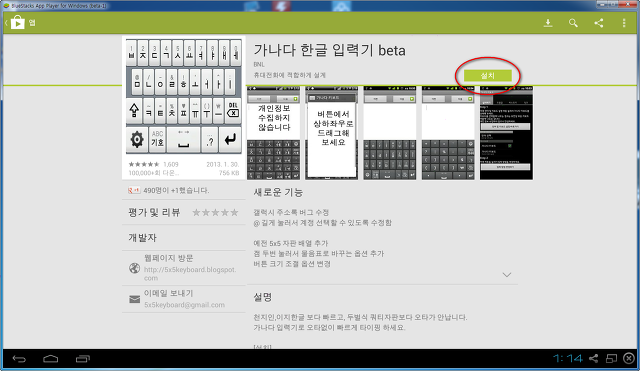Close BlueStacks with bottom-right circle X icon

point(629,358)
